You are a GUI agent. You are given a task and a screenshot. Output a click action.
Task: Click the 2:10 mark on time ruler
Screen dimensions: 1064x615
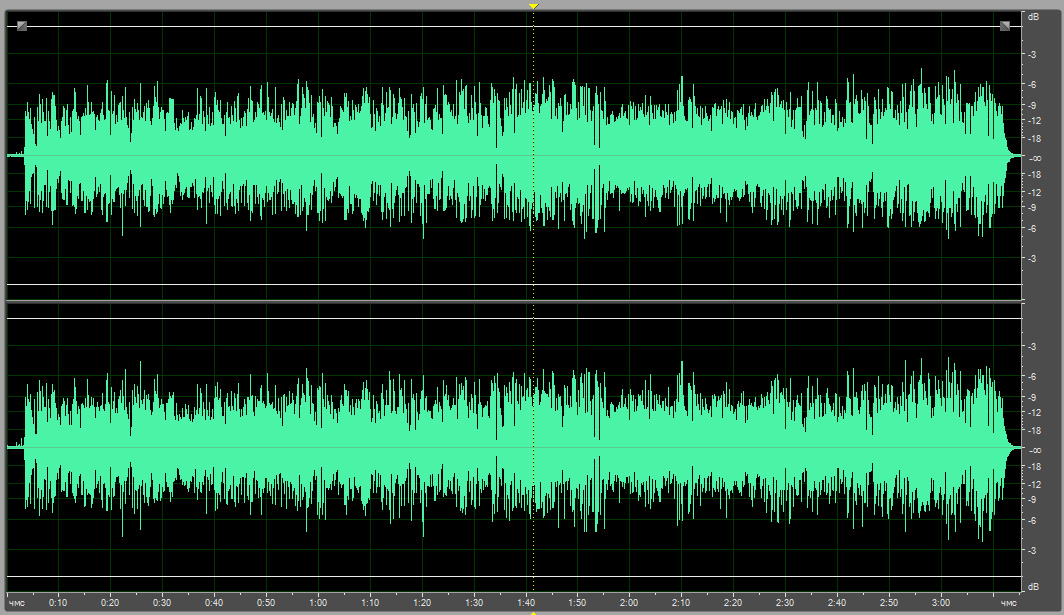click(681, 603)
